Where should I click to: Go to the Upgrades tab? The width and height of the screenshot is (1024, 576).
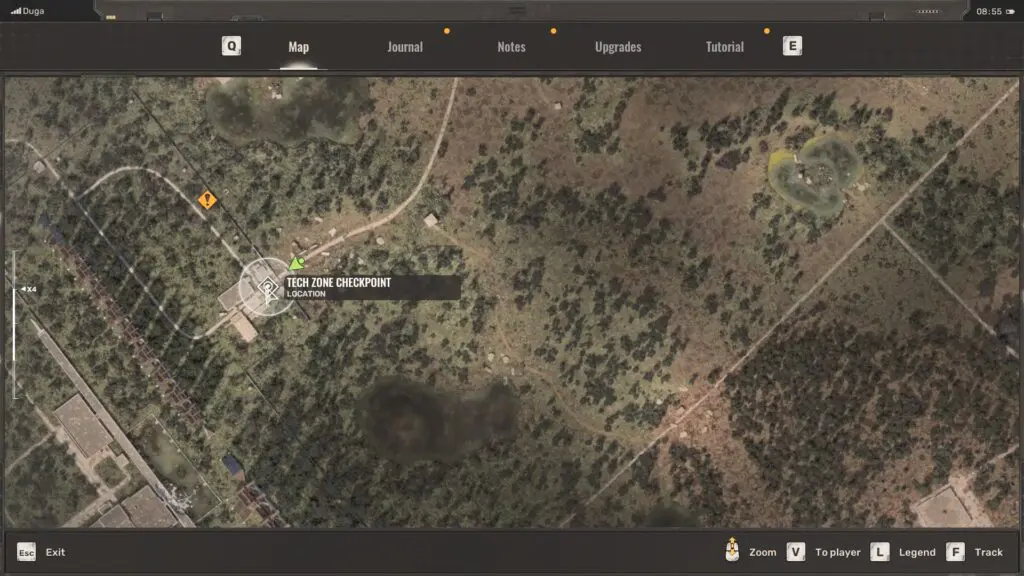[618, 47]
